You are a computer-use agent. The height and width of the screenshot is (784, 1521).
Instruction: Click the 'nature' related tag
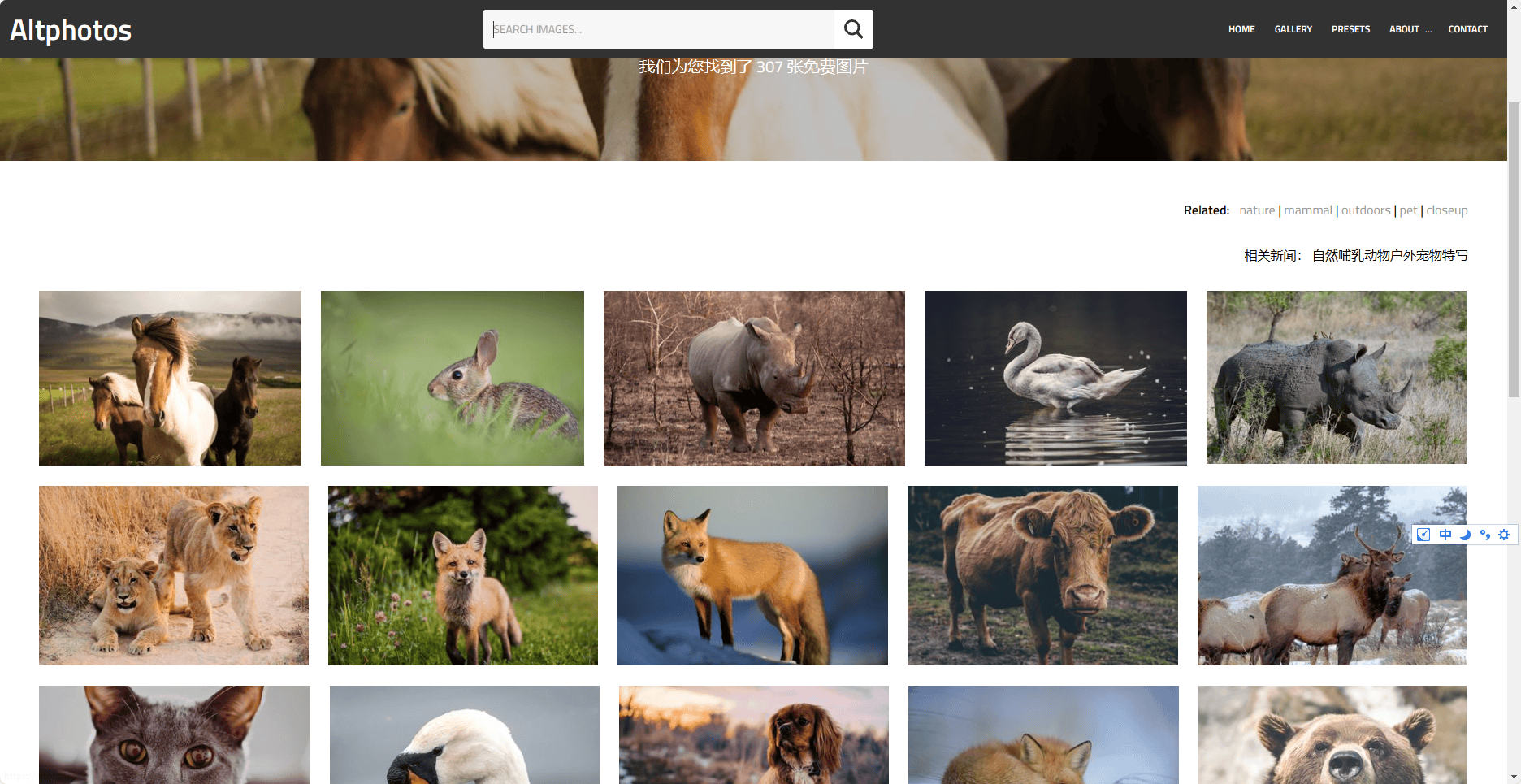[x=1257, y=210]
